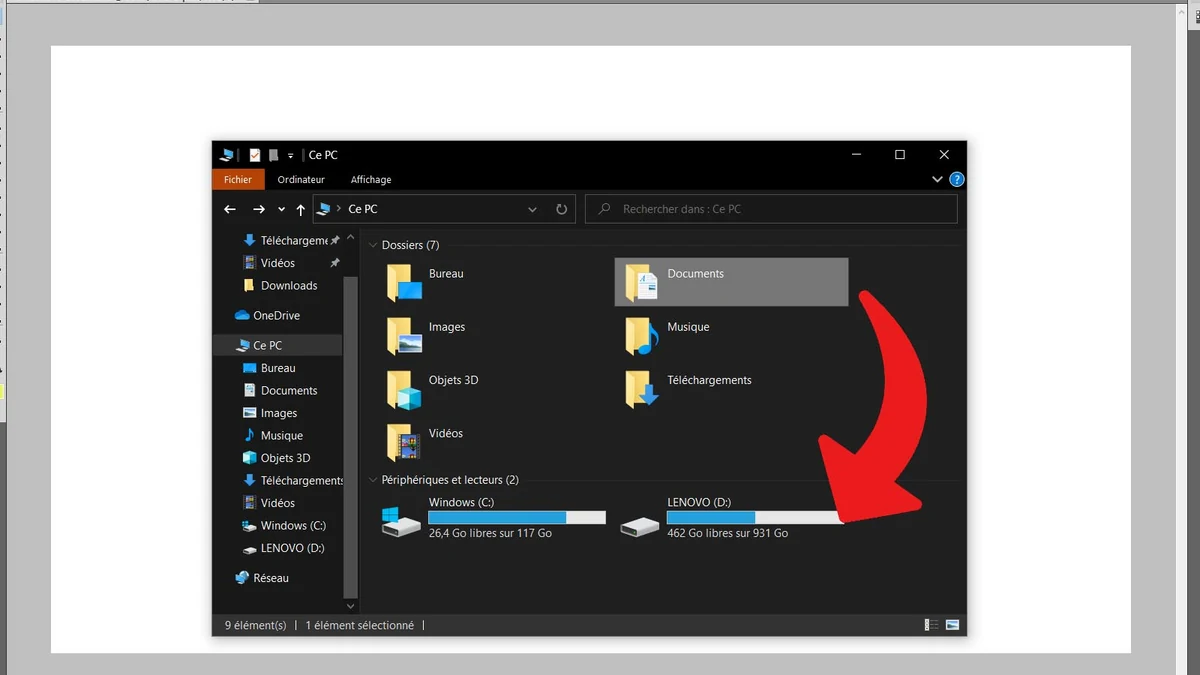Open the Fichier menu tab
1200x675 pixels.
click(x=238, y=180)
